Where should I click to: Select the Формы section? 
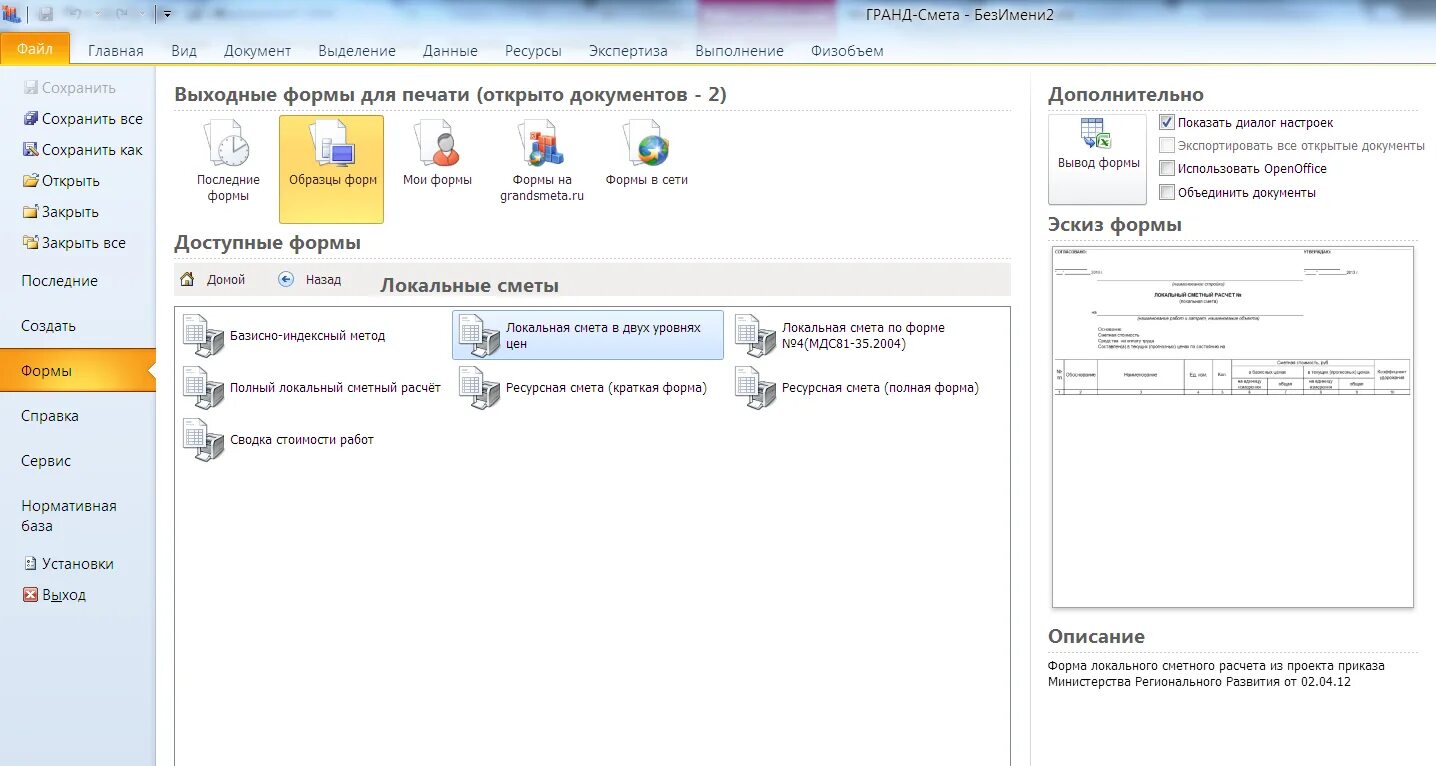pos(78,371)
